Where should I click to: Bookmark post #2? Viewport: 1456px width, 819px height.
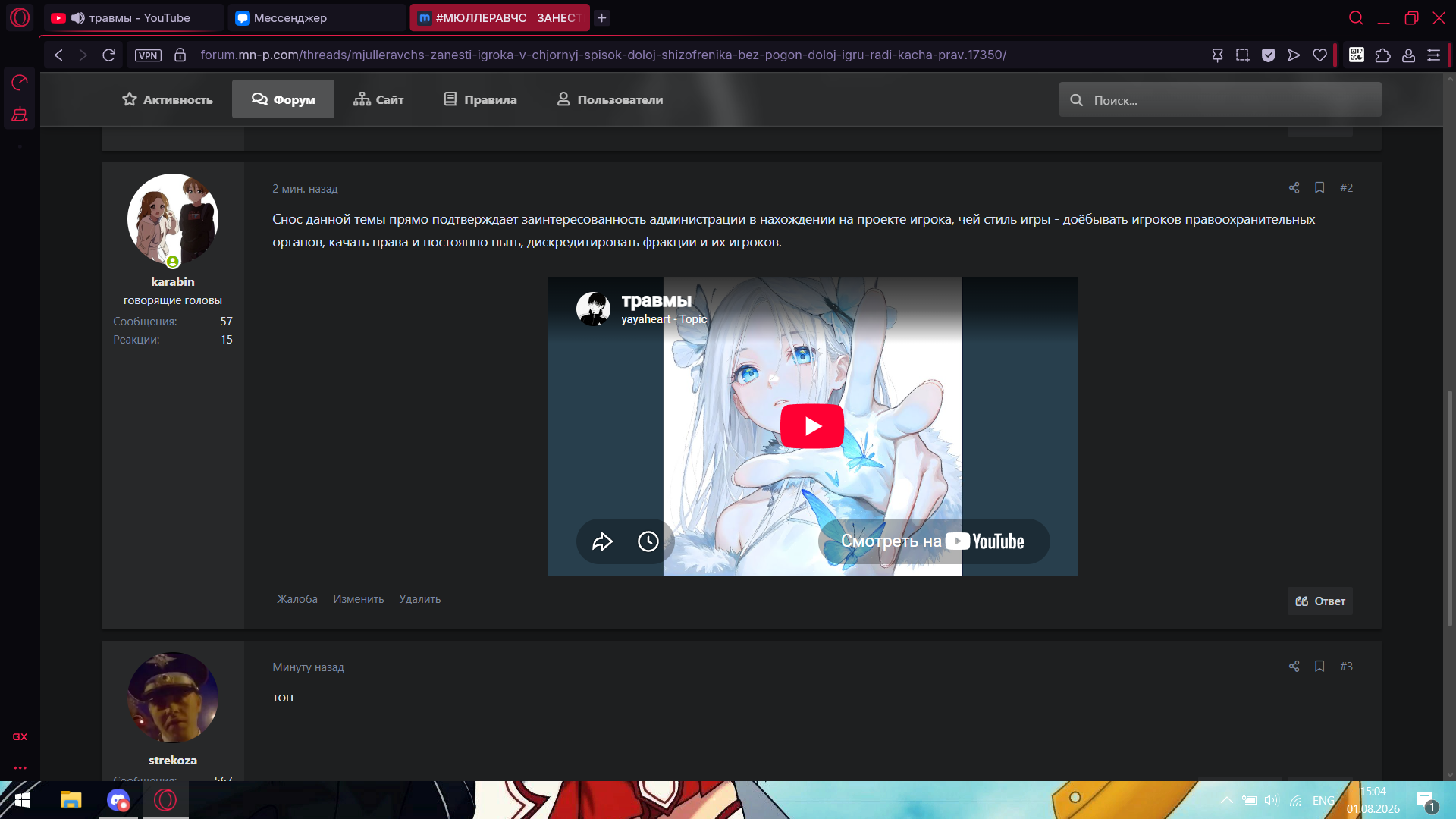1319,187
